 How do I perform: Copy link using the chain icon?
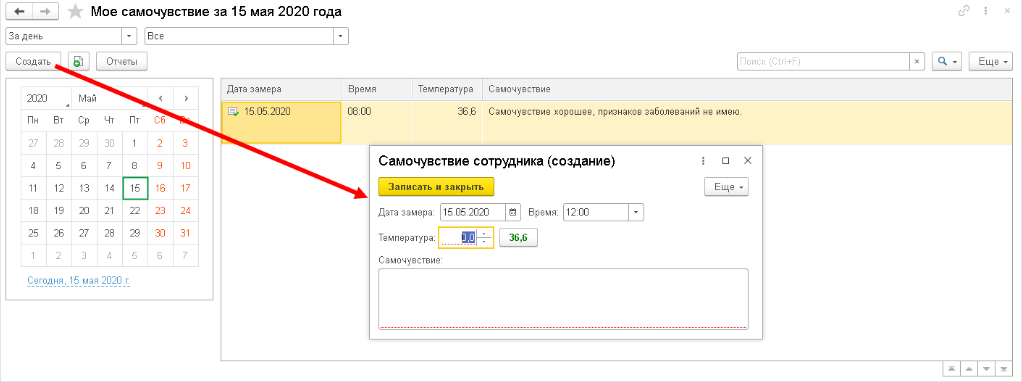pyautogui.click(x=963, y=12)
